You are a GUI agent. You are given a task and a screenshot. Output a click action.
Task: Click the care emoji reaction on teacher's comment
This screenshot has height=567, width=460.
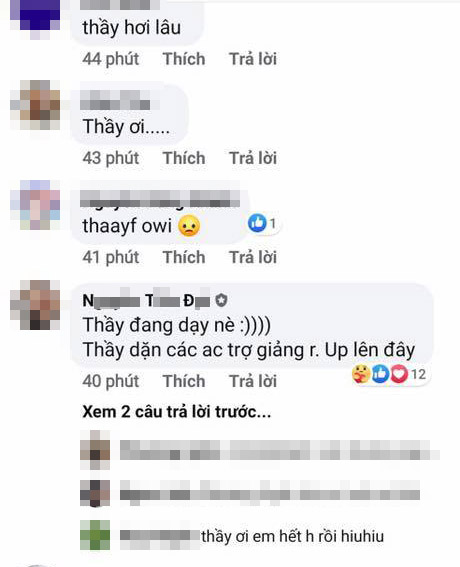pos(361,374)
